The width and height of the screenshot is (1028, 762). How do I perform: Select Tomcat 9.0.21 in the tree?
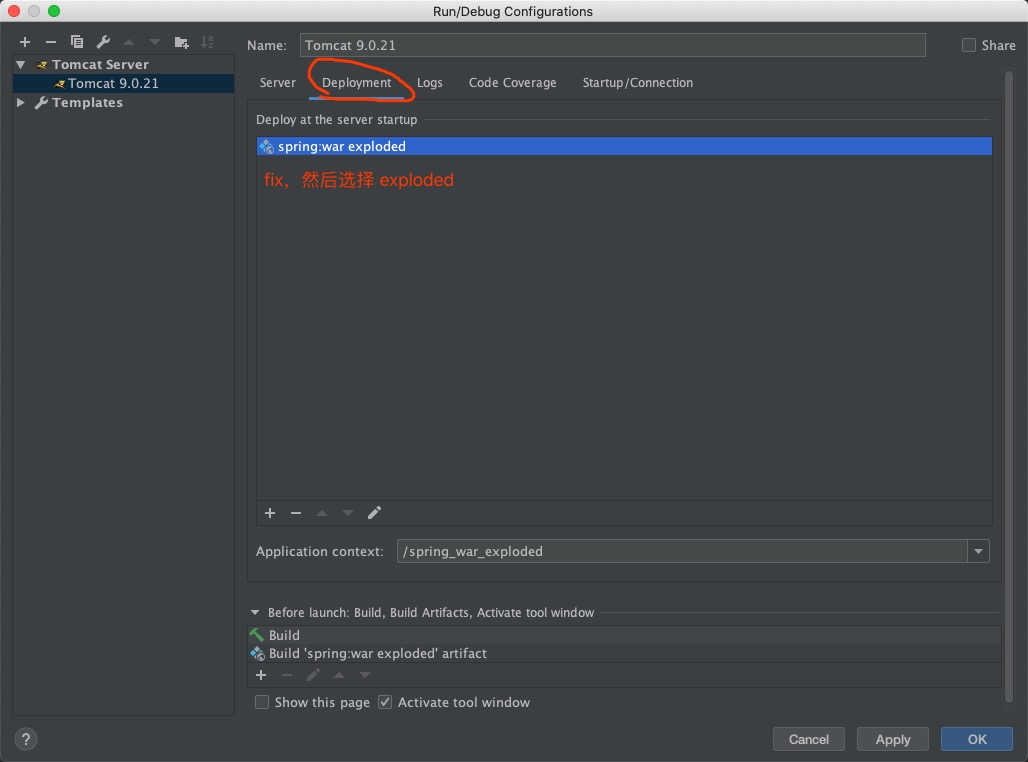click(x=123, y=83)
